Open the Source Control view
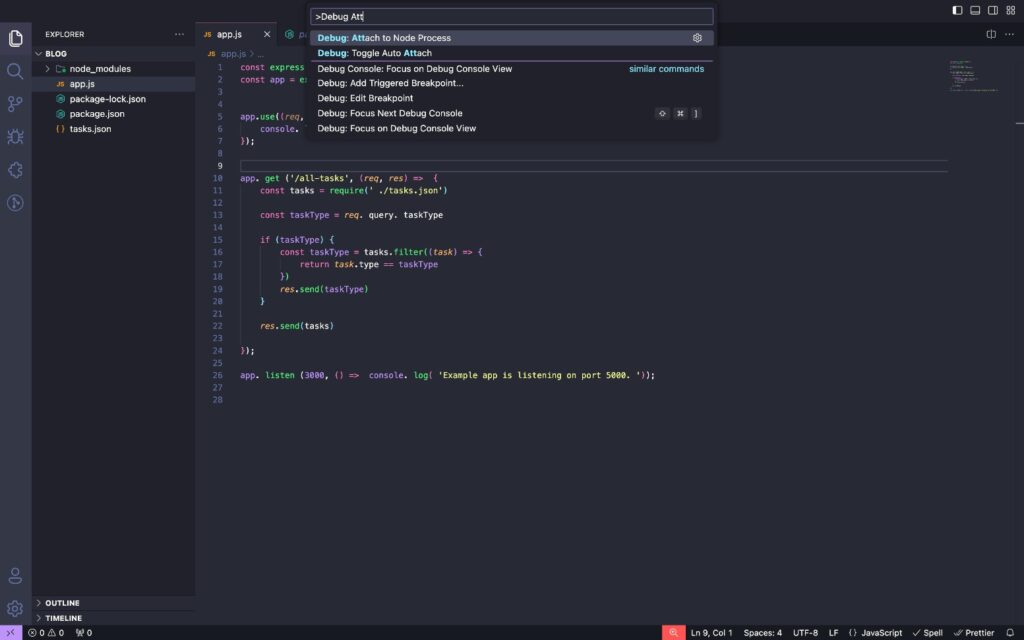 click(x=15, y=104)
